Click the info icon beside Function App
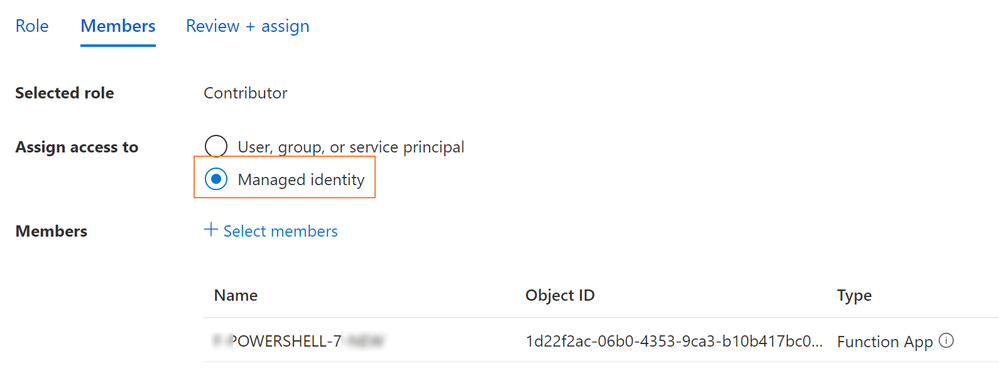The image size is (999, 369). (x=946, y=342)
